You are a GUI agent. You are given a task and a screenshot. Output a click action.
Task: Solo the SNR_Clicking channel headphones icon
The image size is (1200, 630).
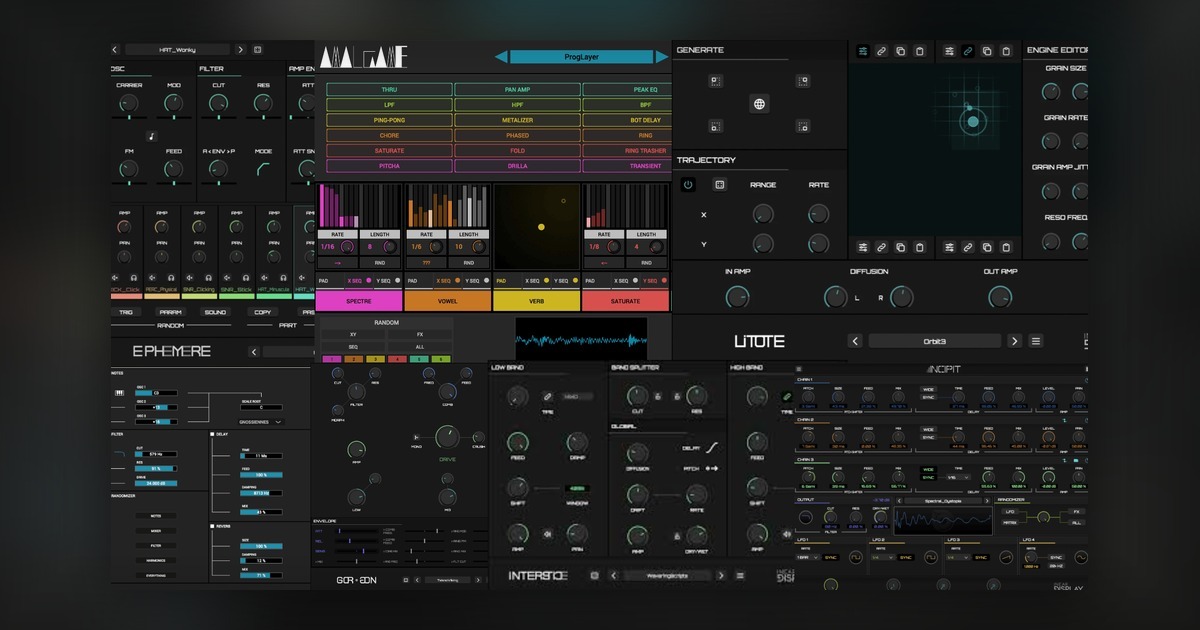coord(210,277)
